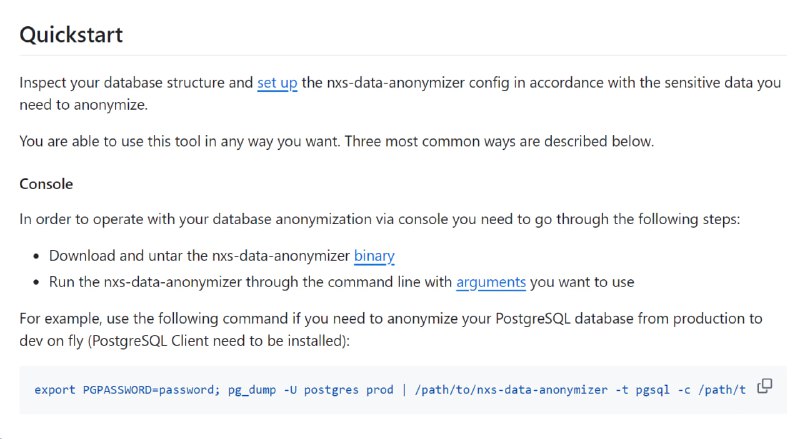The image size is (800, 439).
Task: Click the "PostgreSQL Client need to be installed" note
Action: click(219, 341)
